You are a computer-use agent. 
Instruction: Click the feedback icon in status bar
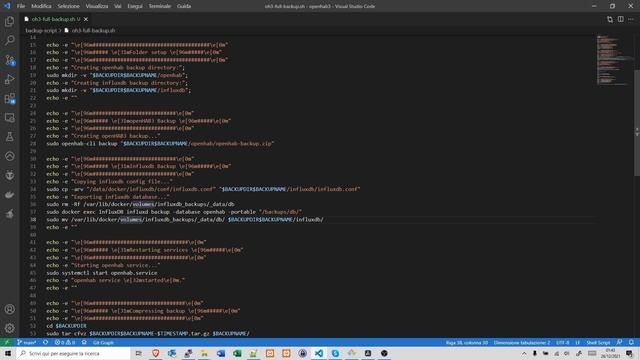click(x=620, y=342)
